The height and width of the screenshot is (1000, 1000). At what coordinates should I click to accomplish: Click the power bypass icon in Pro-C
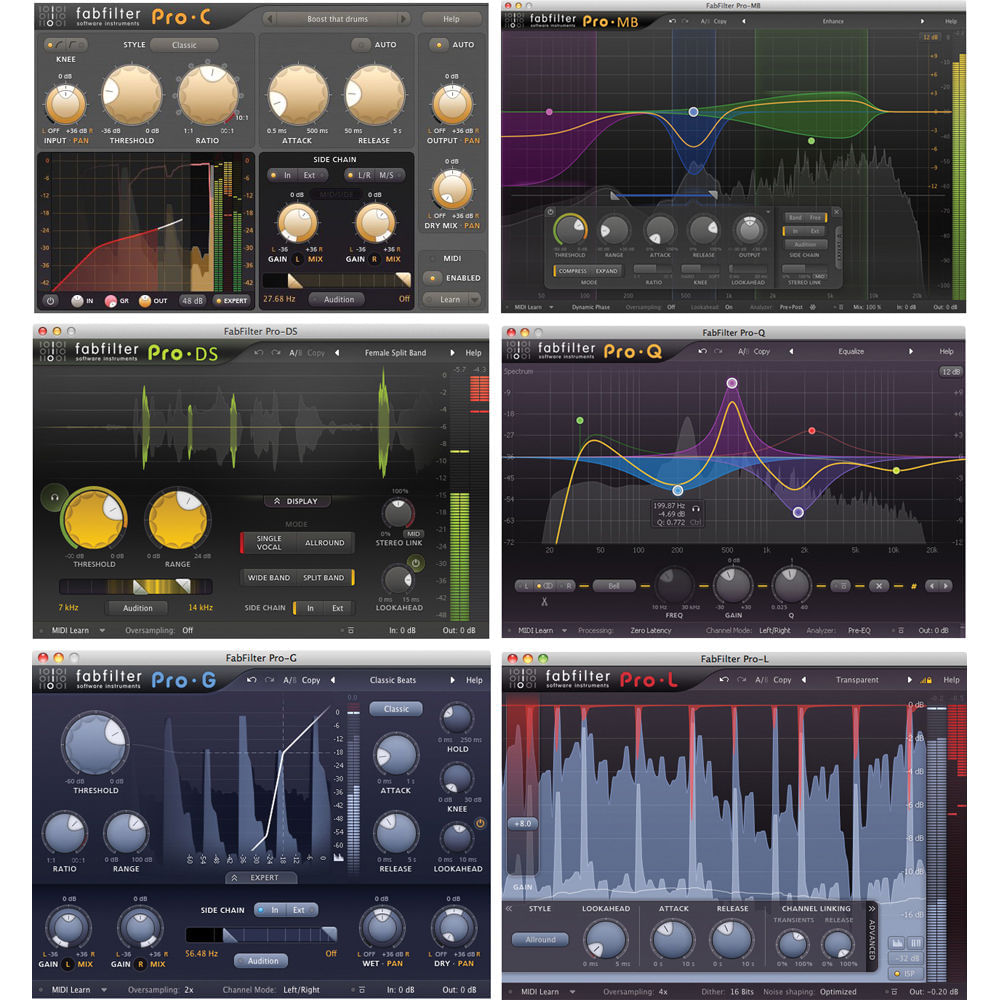click(x=51, y=300)
